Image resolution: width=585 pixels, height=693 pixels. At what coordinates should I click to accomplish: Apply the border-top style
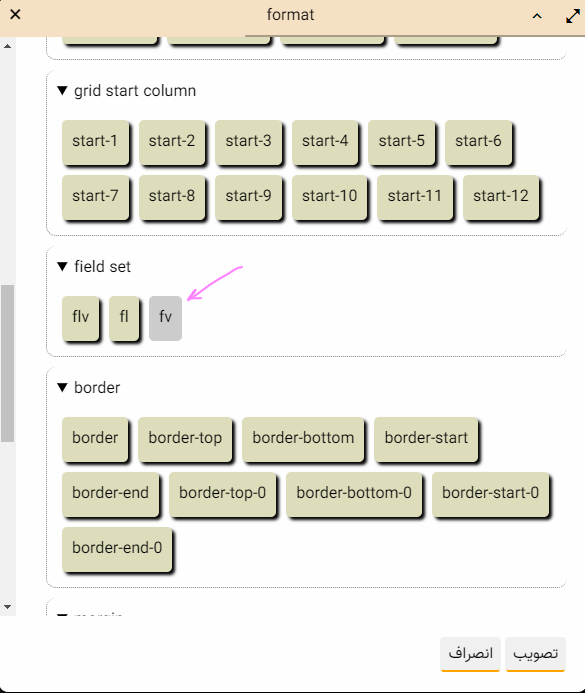click(185, 439)
